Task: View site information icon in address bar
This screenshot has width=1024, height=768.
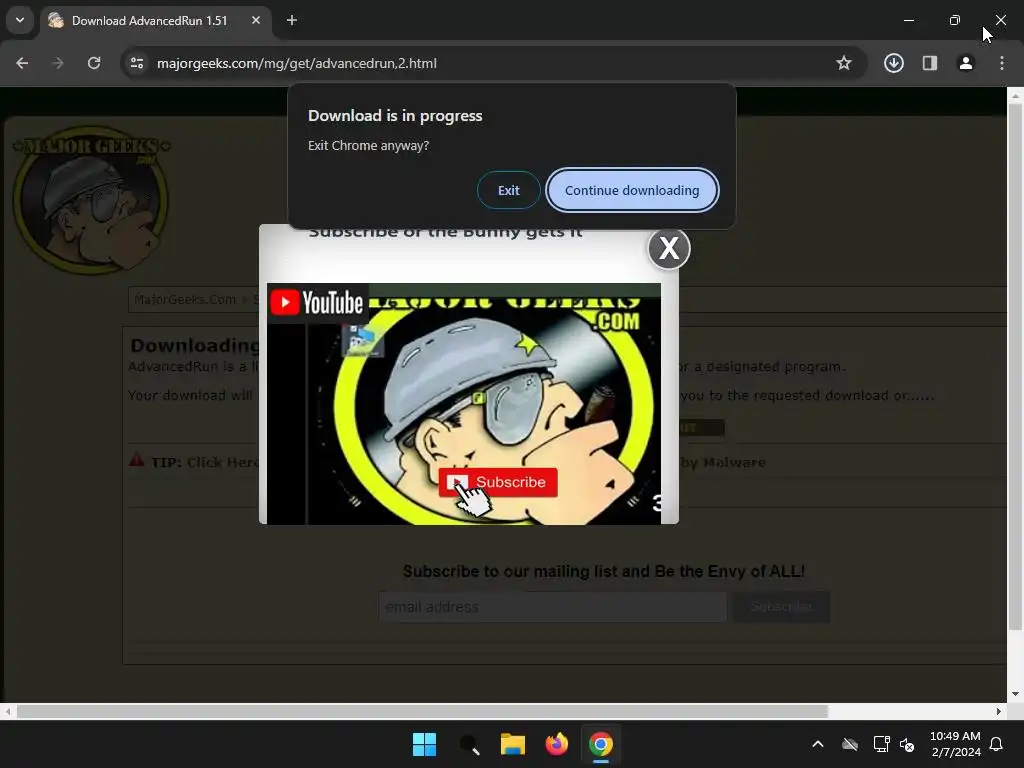Action: coord(137,63)
